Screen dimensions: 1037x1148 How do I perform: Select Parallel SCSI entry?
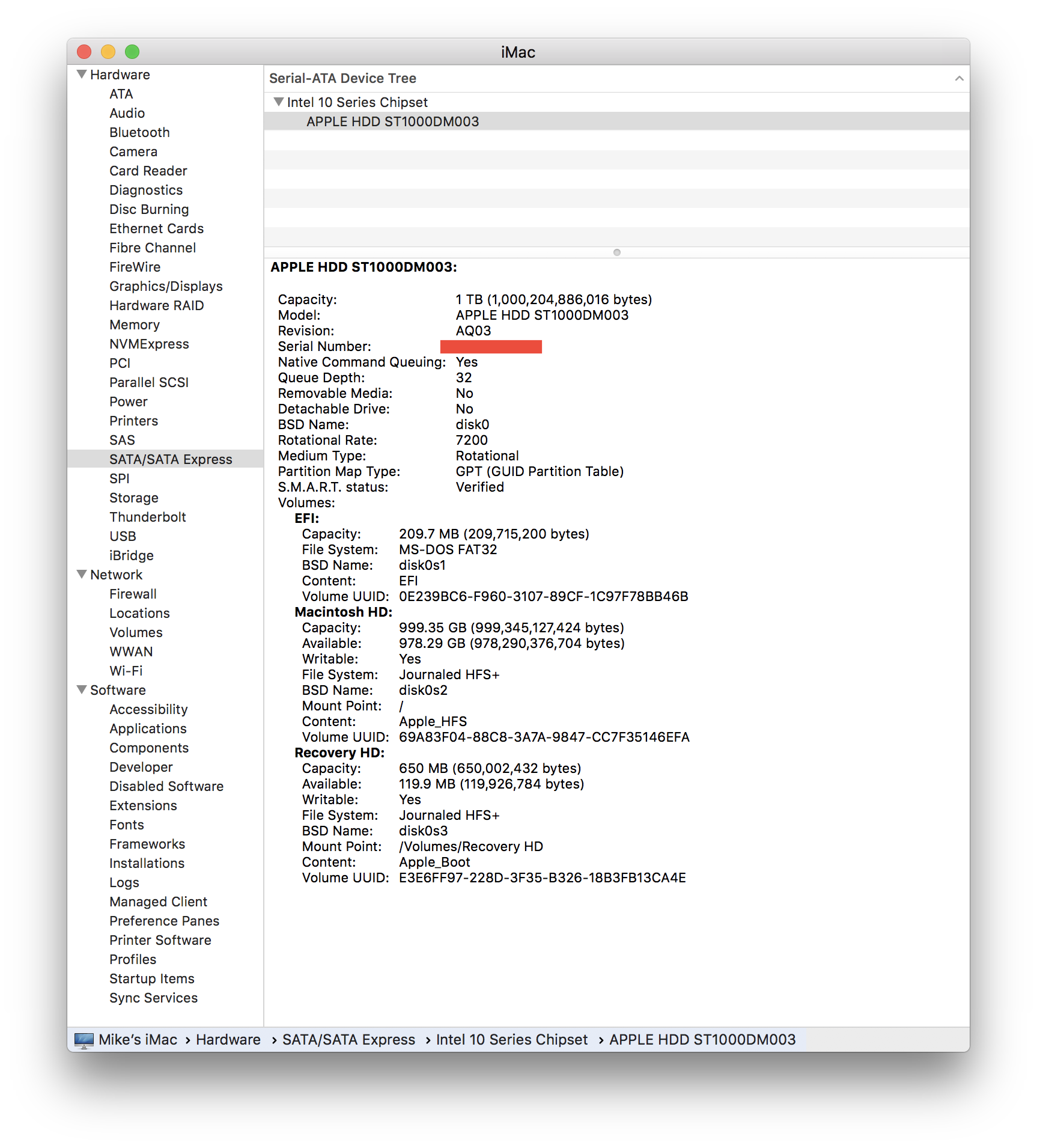pos(149,383)
